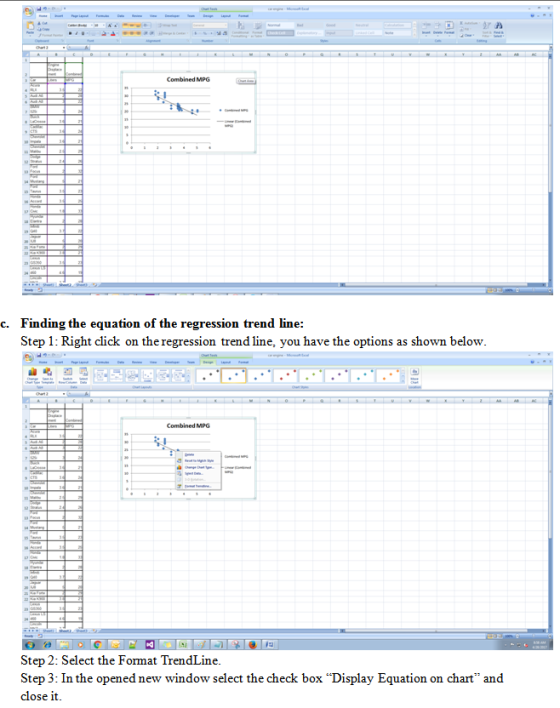Open Select Data from the Design ribbon

click(x=84, y=375)
